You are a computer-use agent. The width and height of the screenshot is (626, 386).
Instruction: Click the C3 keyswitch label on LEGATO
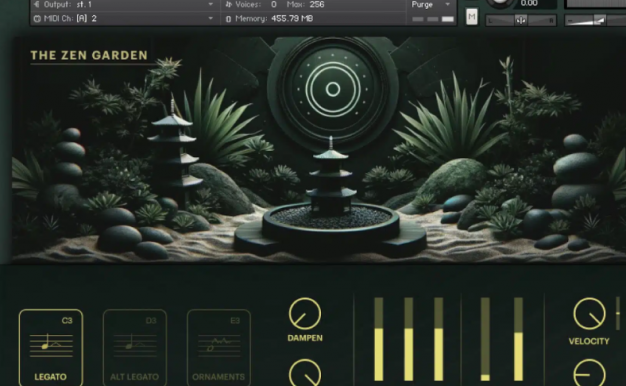click(67, 321)
